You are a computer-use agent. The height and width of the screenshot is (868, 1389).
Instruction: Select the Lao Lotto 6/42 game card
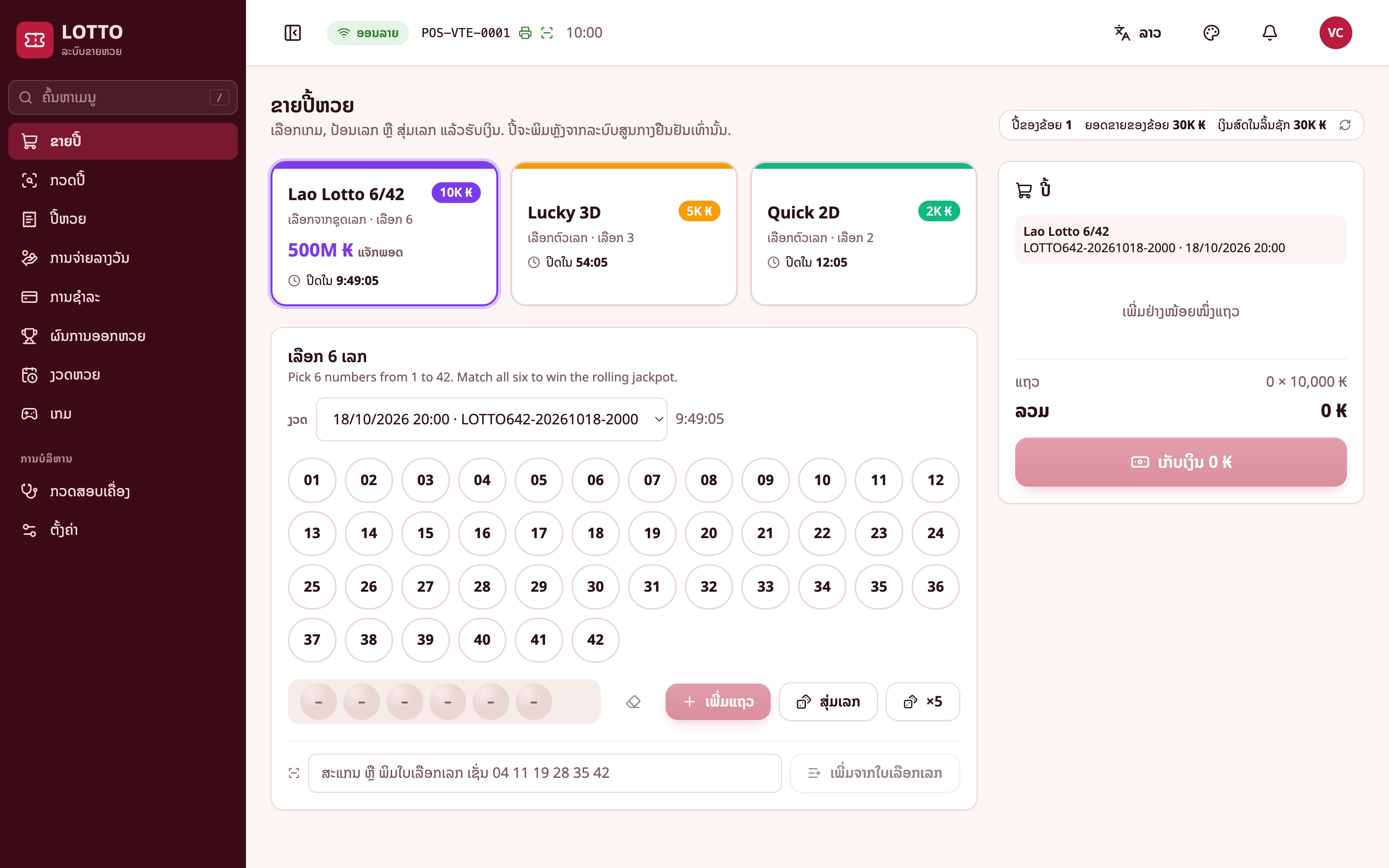[x=384, y=234]
